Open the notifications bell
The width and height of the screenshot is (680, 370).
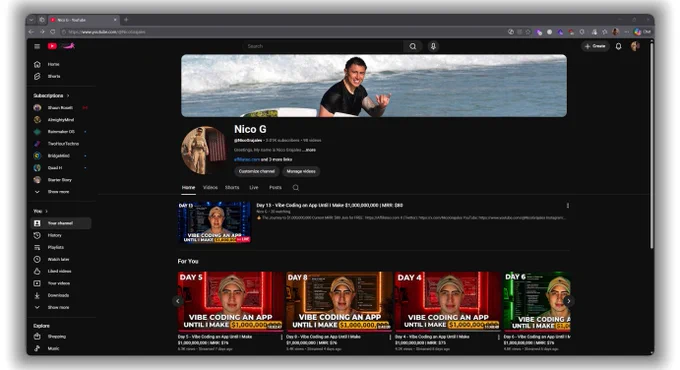(618, 46)
